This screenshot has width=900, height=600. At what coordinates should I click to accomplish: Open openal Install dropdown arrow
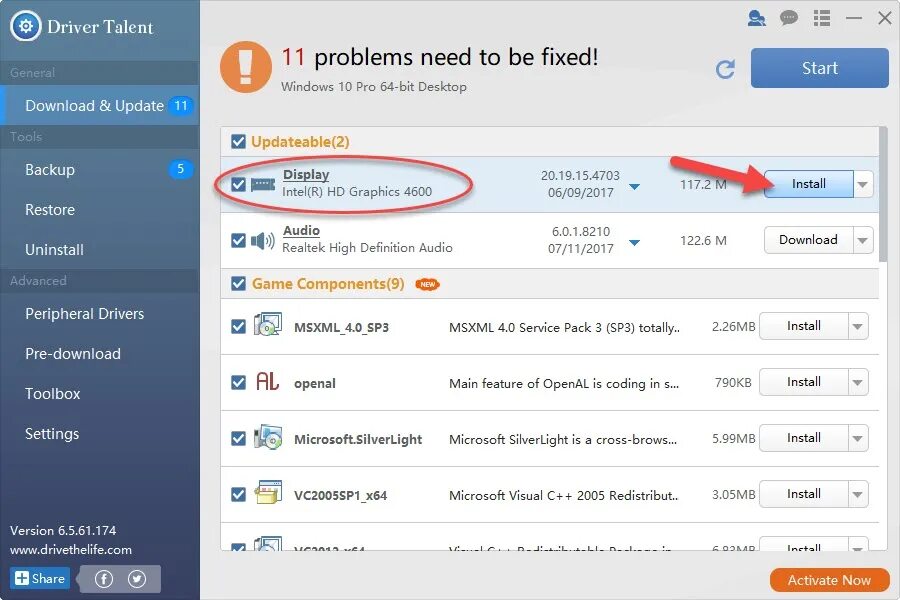click(858, 382)
